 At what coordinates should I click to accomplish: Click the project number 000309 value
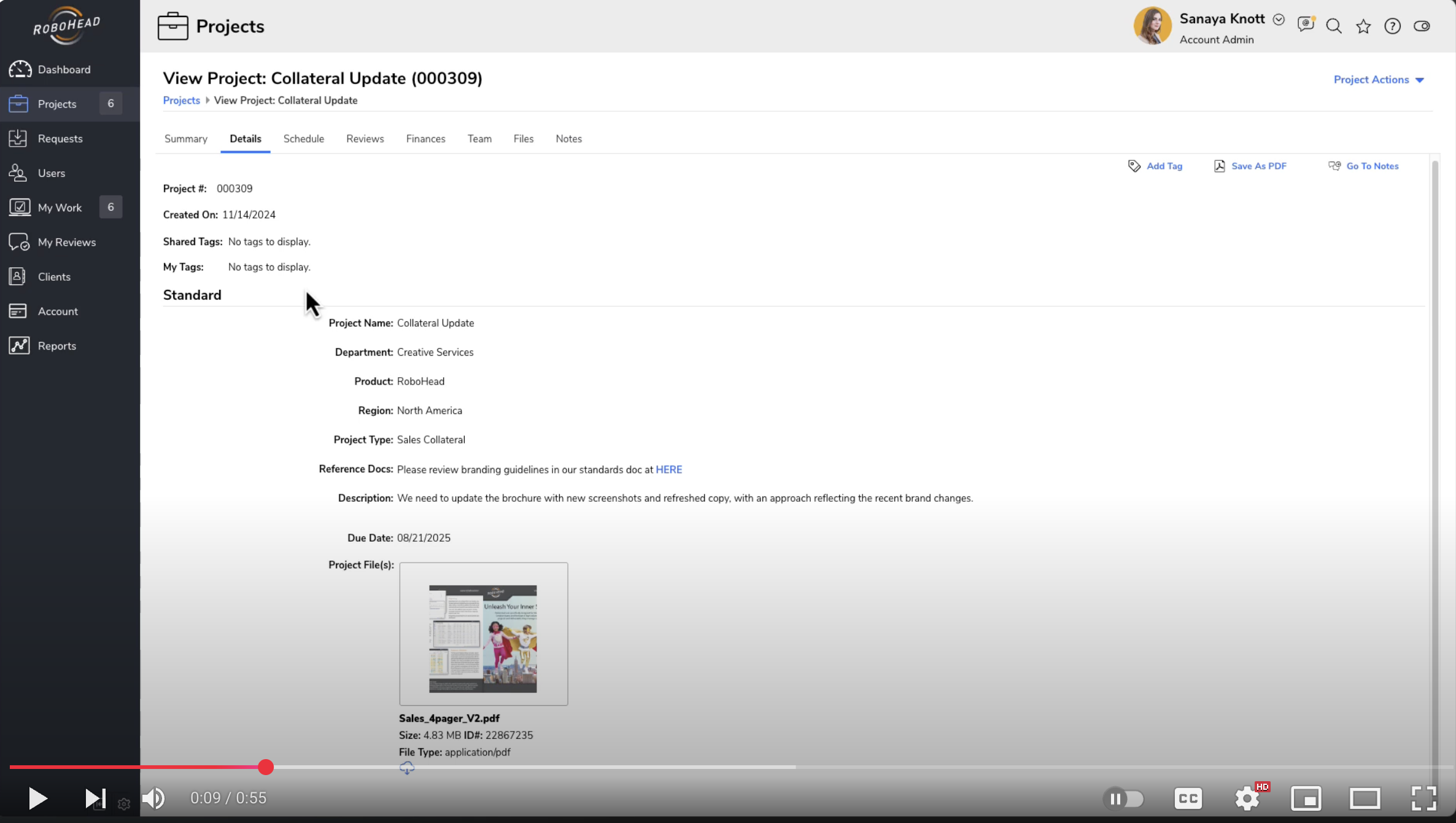tap(234, 189)
